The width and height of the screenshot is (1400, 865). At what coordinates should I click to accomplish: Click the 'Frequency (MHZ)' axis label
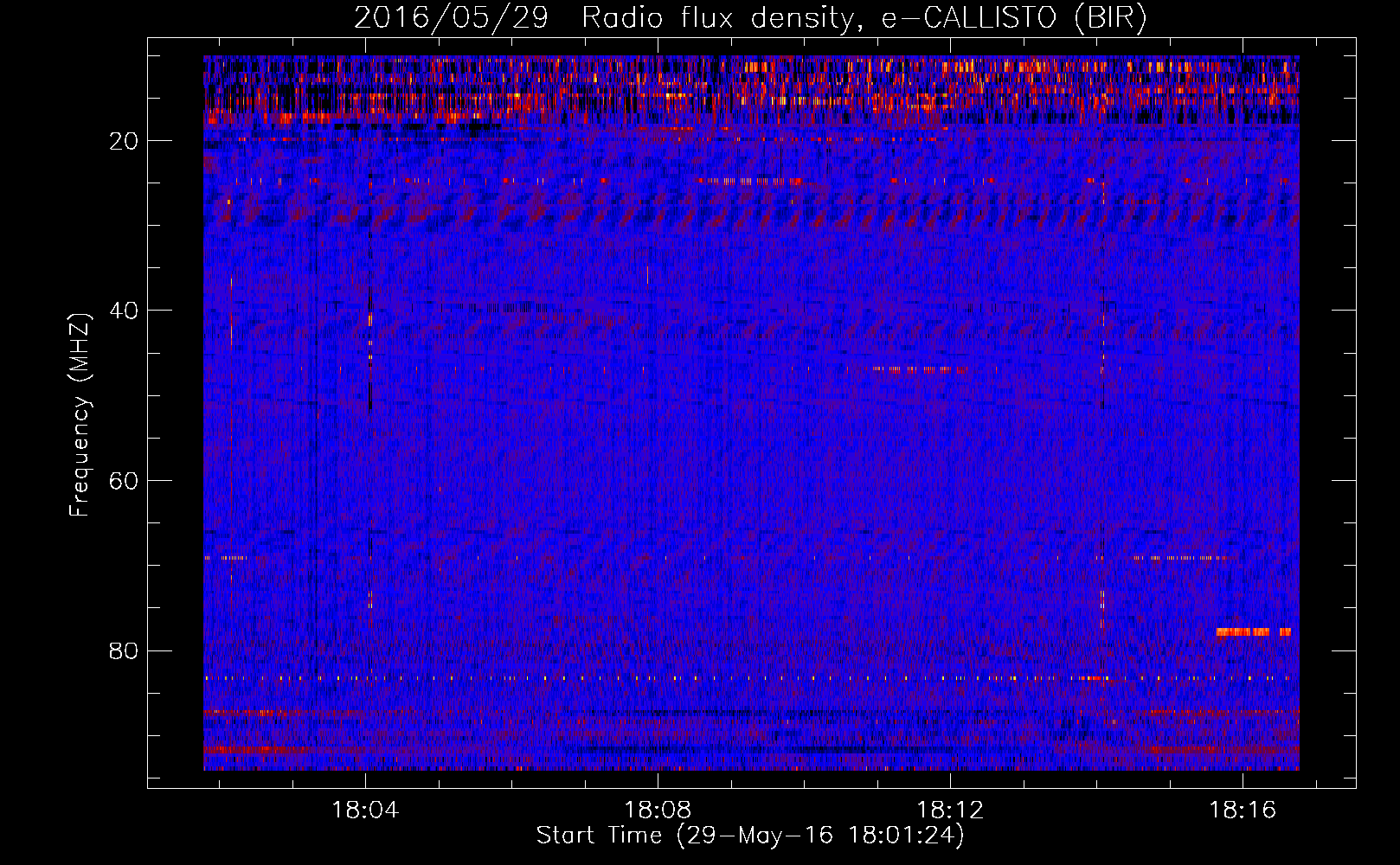pyautogui.click(x=80, y=415)
